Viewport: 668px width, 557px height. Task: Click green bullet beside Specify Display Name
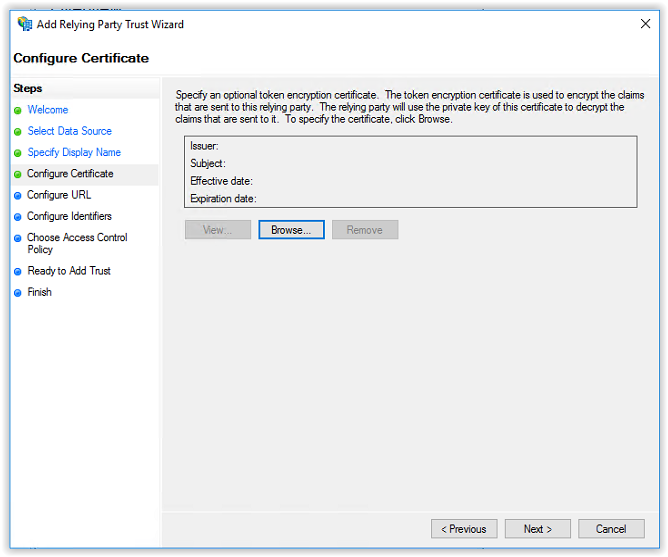17,153
